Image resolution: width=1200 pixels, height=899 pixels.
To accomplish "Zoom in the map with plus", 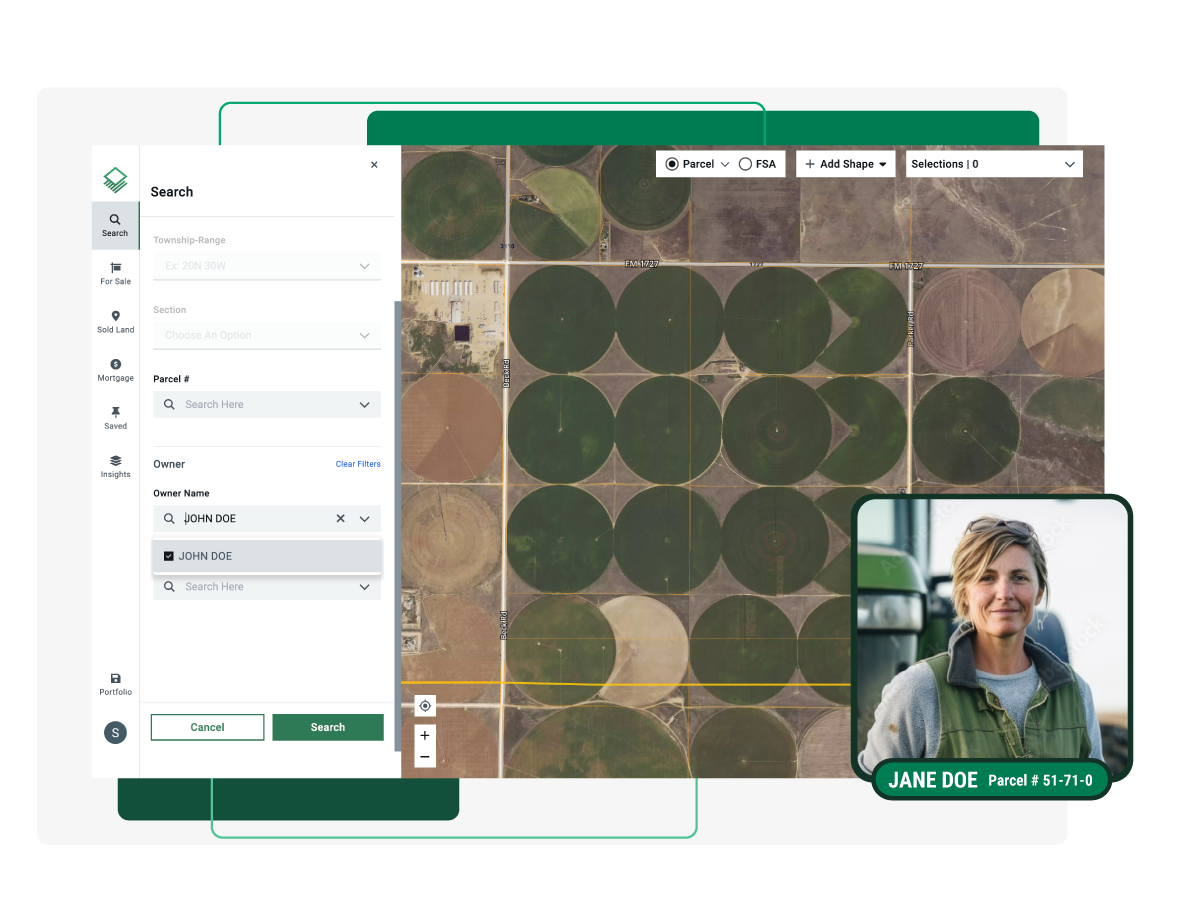I will [x=425, y=735].
